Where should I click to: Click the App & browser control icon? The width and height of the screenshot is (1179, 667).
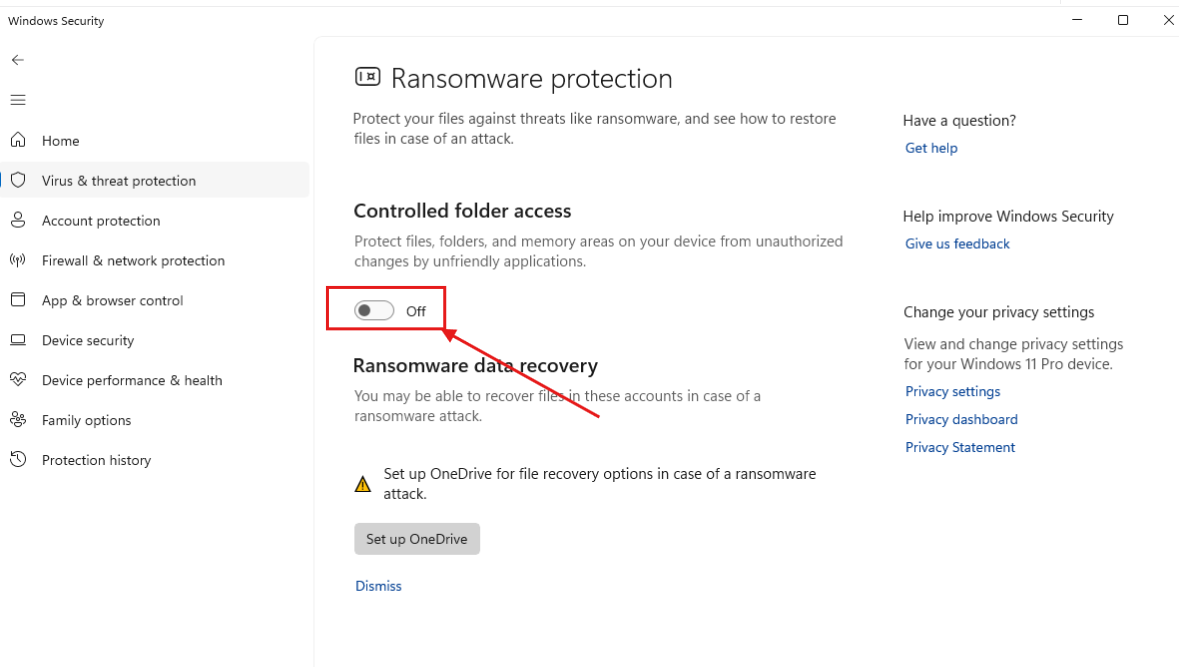point(18,300)
